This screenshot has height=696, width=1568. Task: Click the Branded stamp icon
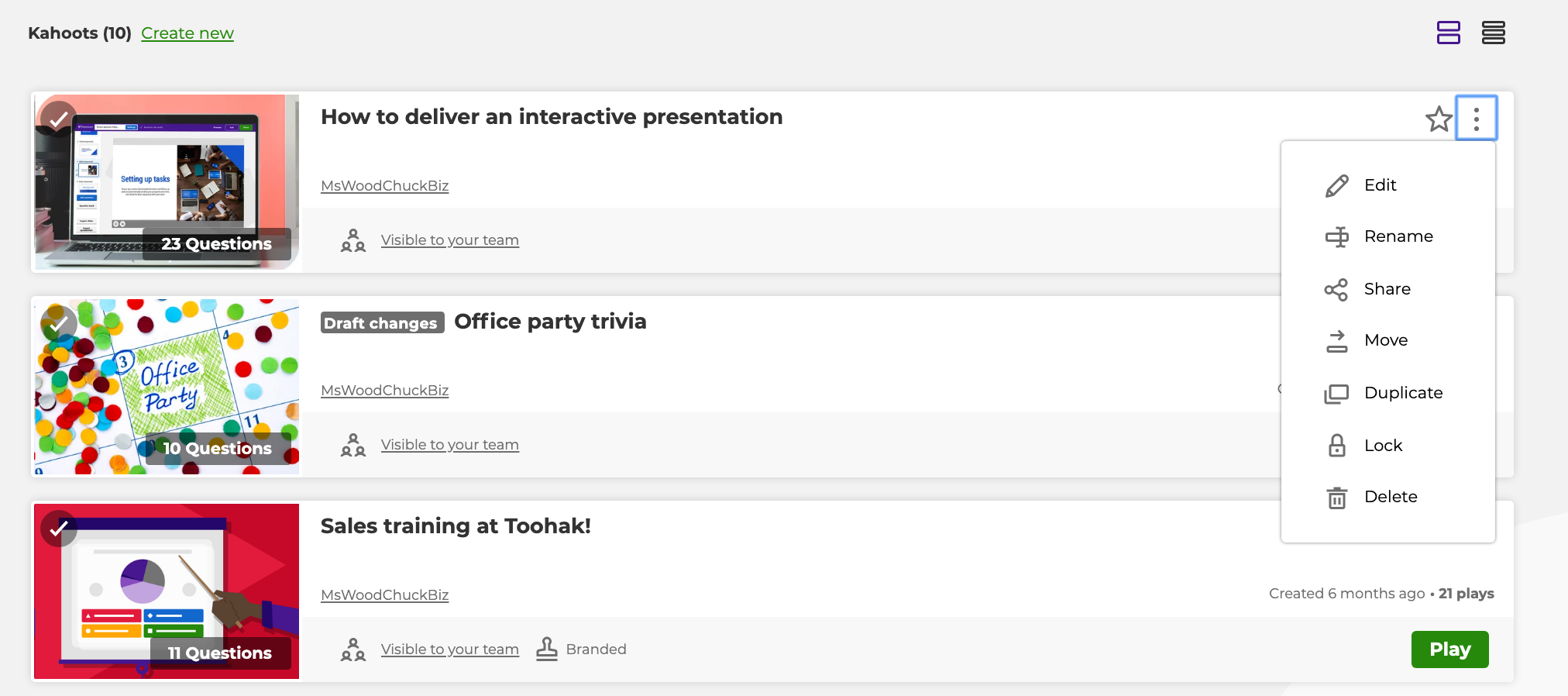(547, 649)
